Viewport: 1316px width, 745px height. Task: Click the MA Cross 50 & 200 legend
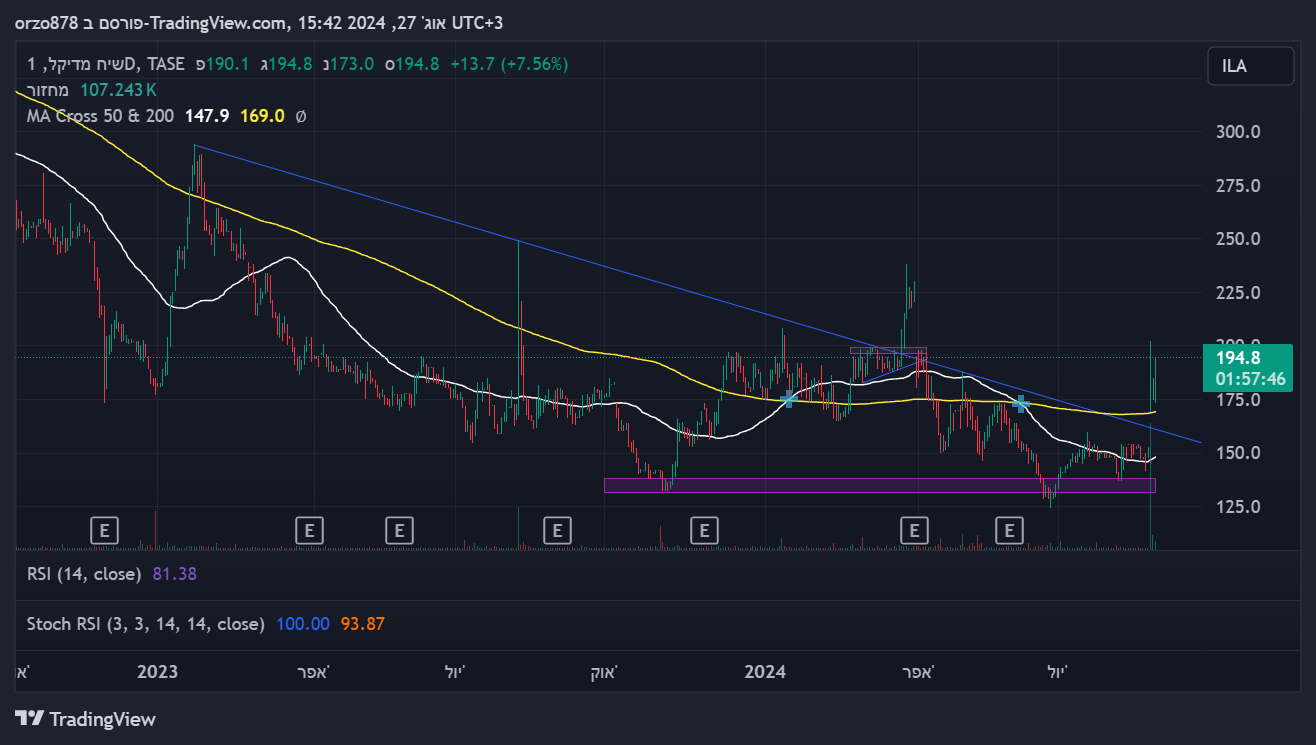pyautogui.click(x=100, y=116)
